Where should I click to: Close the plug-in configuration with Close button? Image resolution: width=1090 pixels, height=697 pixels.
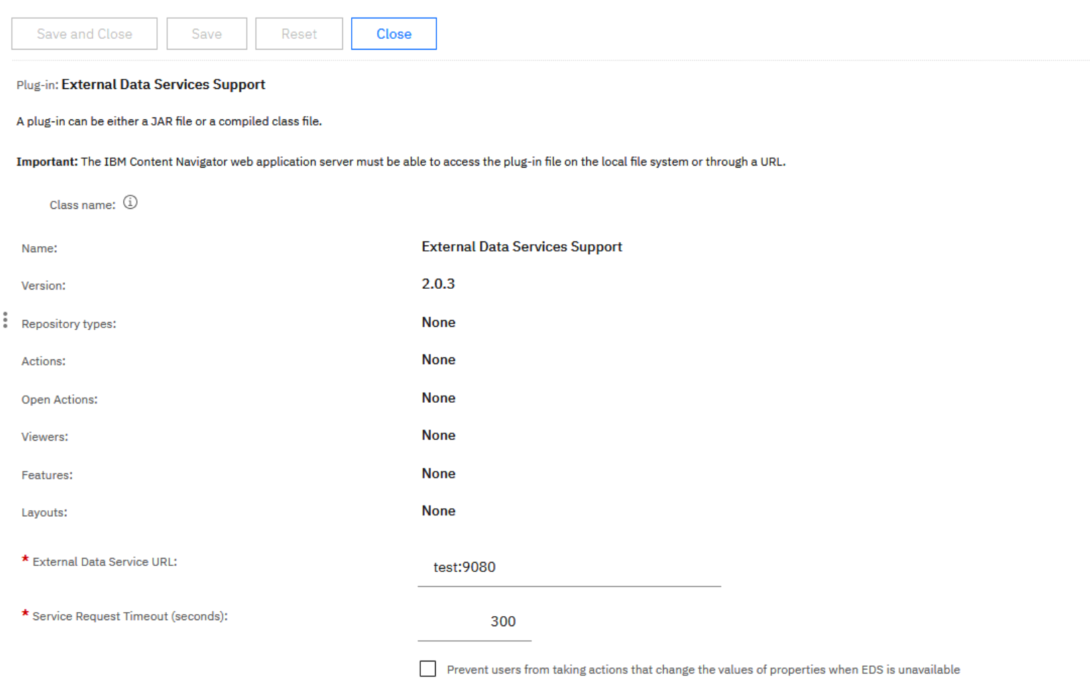click(393, 34)
